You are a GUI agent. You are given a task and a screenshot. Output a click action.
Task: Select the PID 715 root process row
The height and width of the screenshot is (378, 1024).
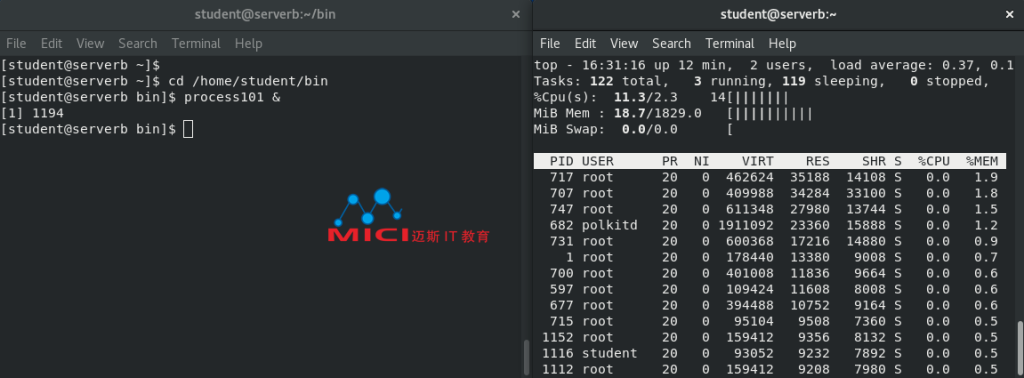click(770, 321)
